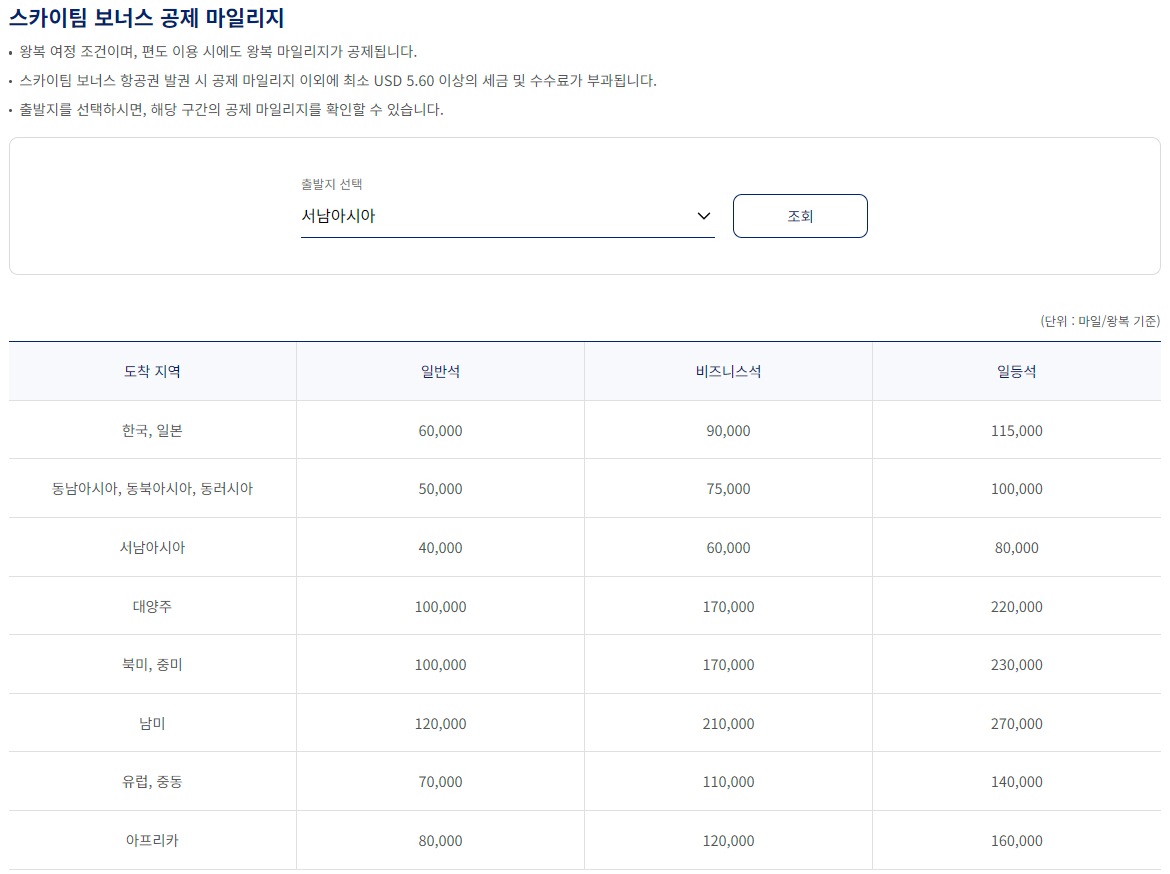The height and width of the screenshot is (874, 1170).
Task: Click the 일등석 first class column header
Action: (1016, 370)
